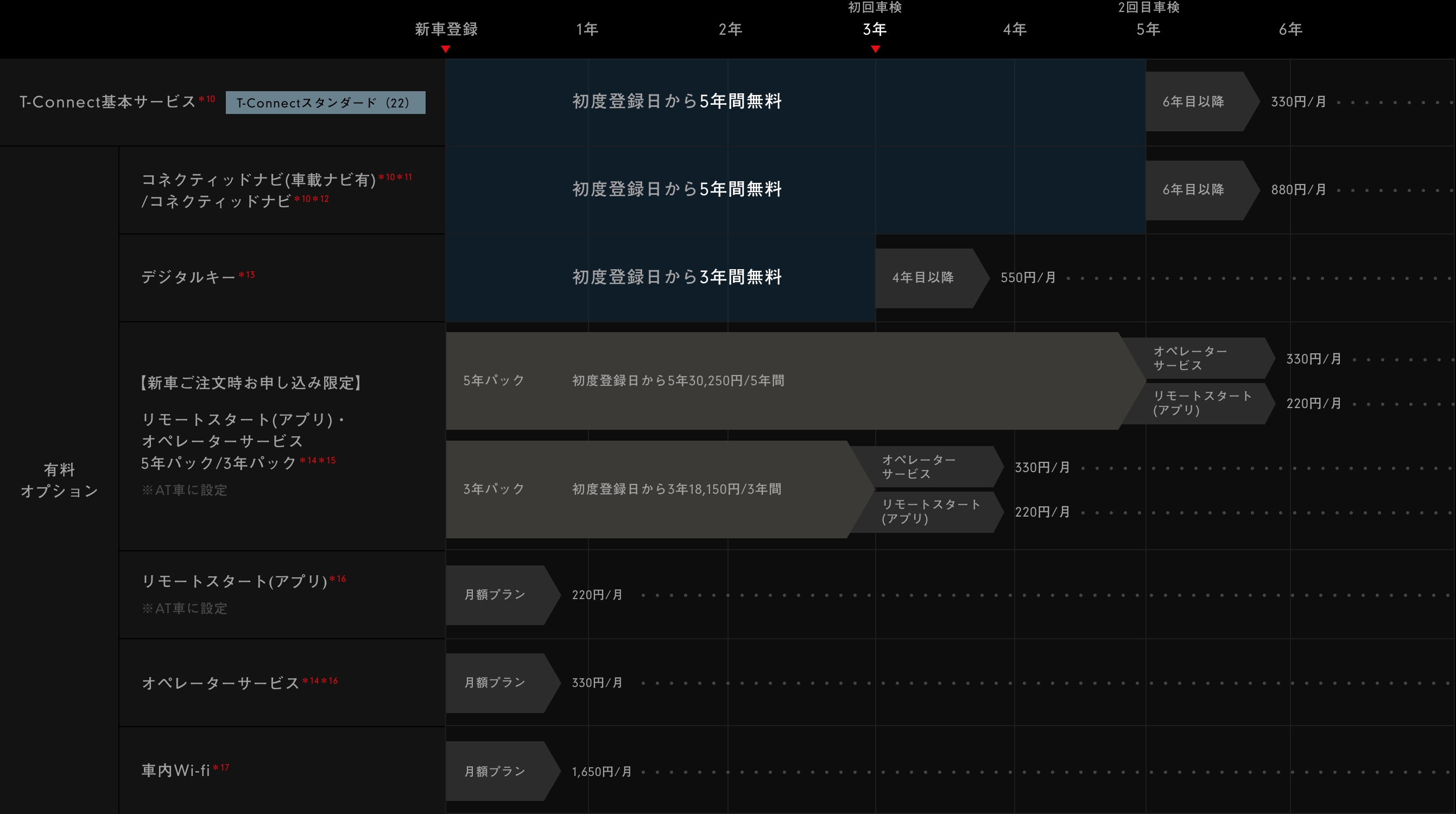
Task: Click the リモートスタート(アプリ)*16 row label
Action: coord(243,581)
